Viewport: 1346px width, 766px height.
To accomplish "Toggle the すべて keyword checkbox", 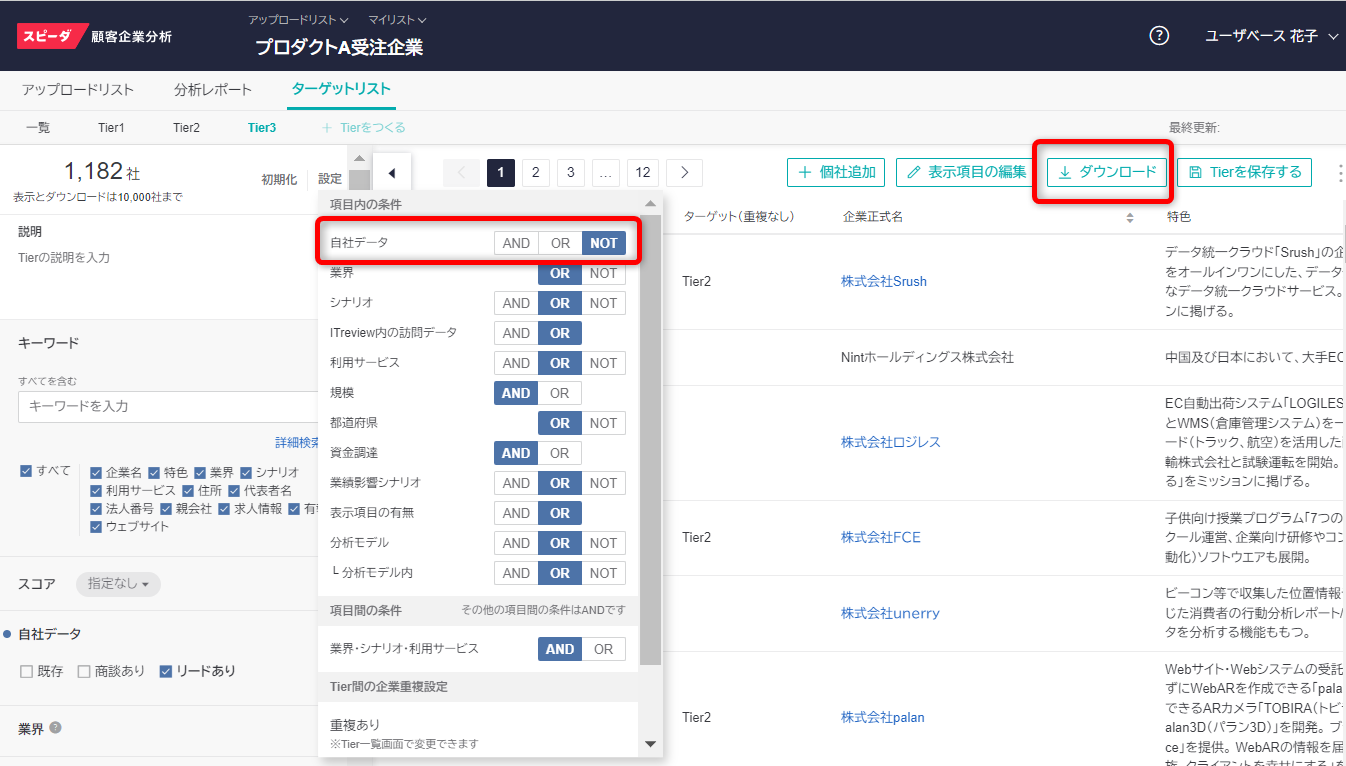I will point(27,471).
